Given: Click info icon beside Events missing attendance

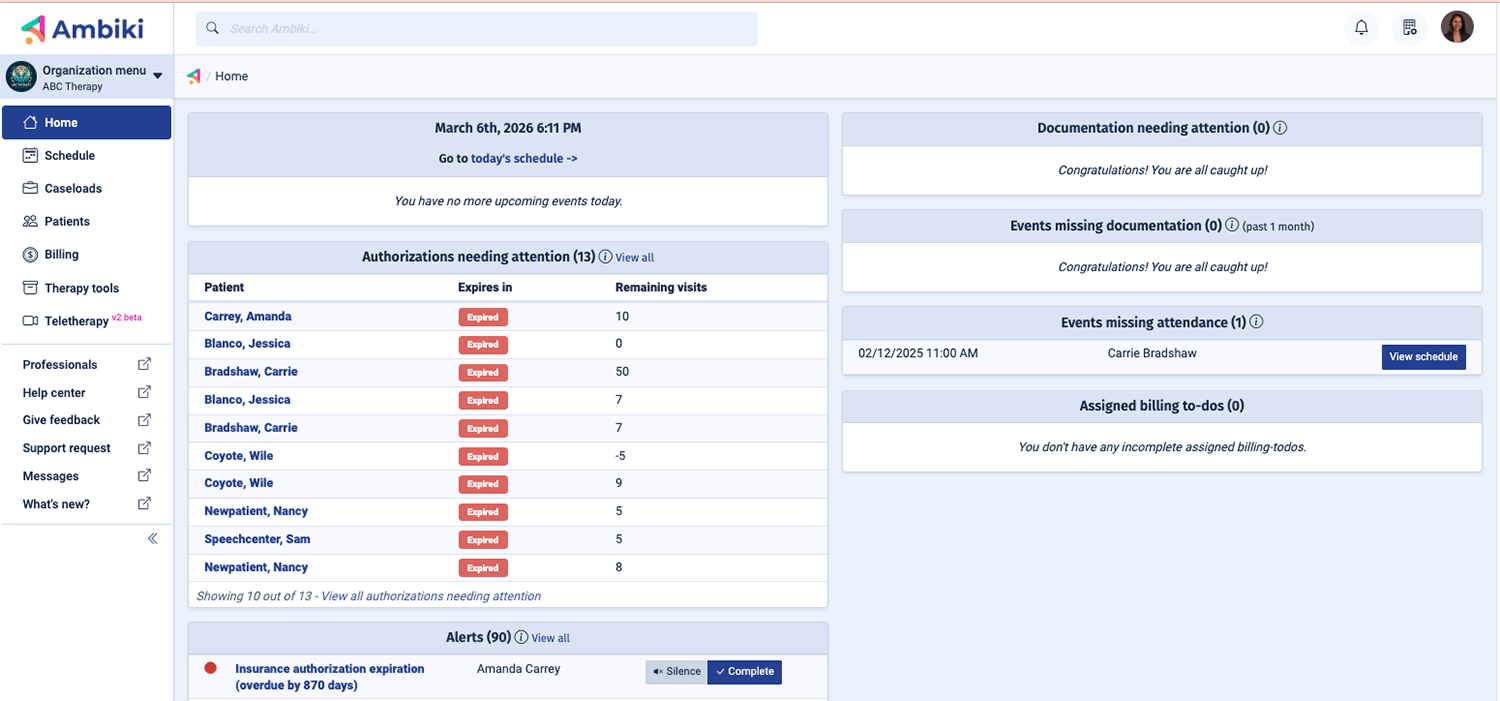Looking at the screenshot, I should 1256,322.
